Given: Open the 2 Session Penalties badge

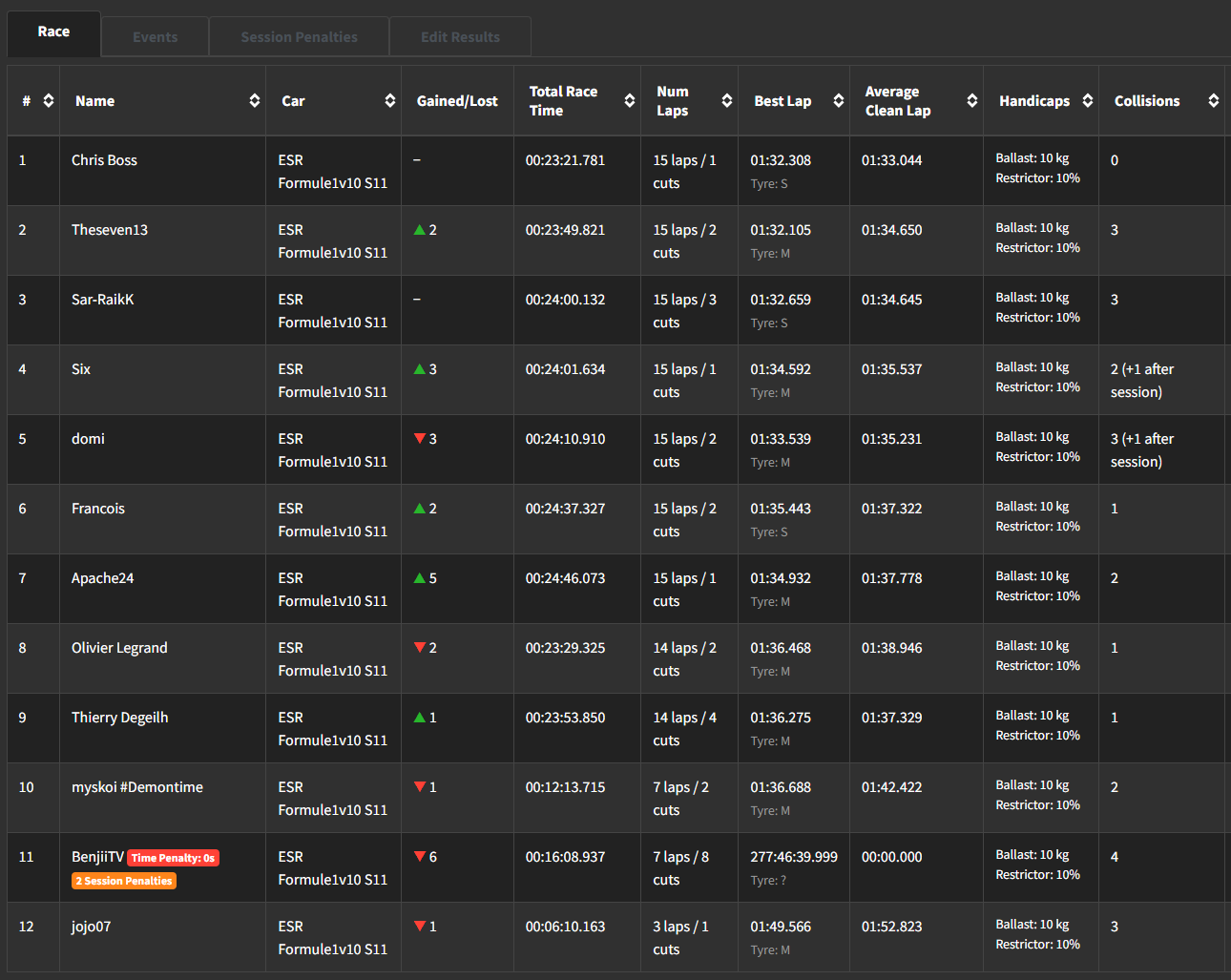Looking at the screenshot, I should [x=124, y=881].
